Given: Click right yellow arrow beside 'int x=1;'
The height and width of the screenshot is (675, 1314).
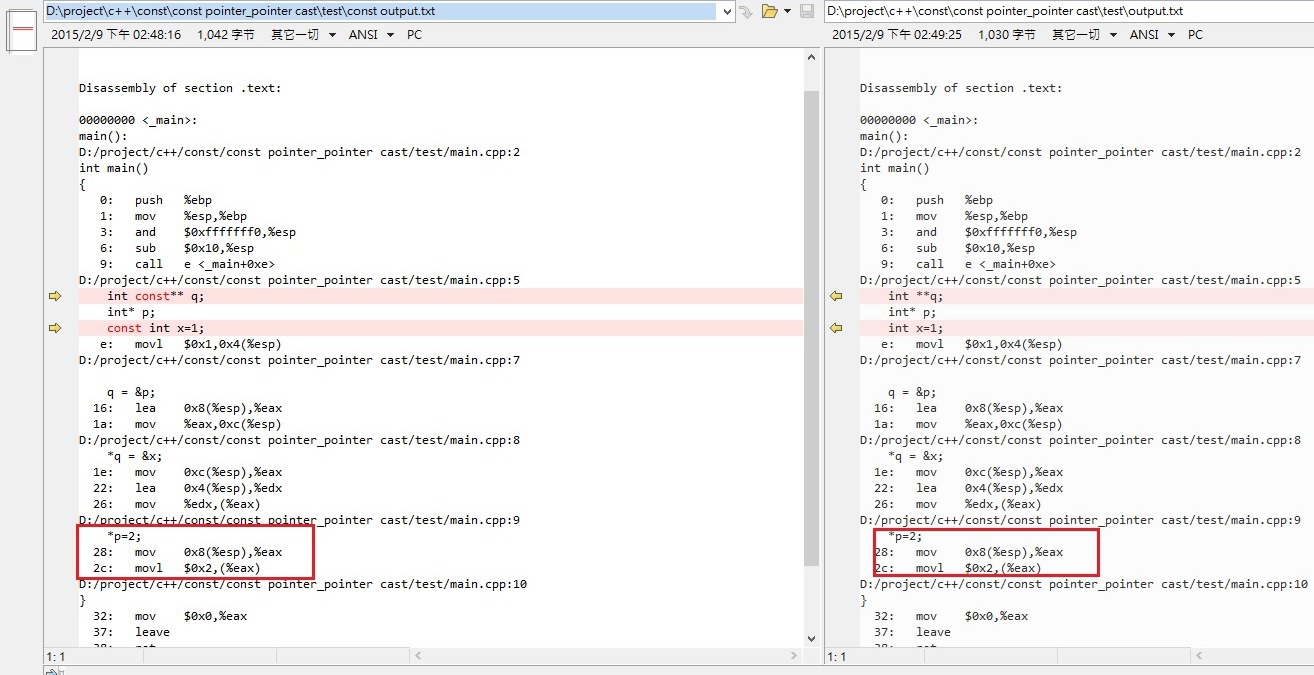Looking at the screenshot, I should [836, 328].
